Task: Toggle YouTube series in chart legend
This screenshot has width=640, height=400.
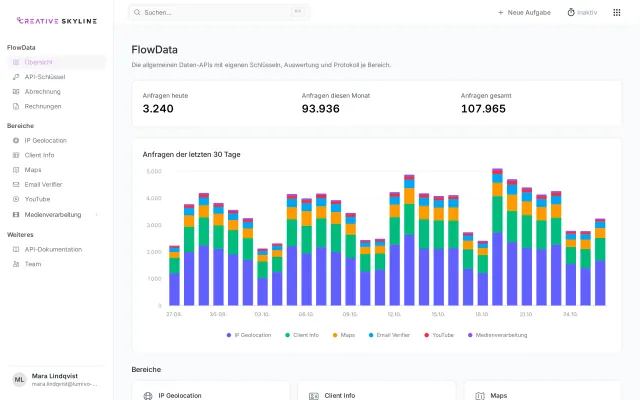Action: (439, 335)
